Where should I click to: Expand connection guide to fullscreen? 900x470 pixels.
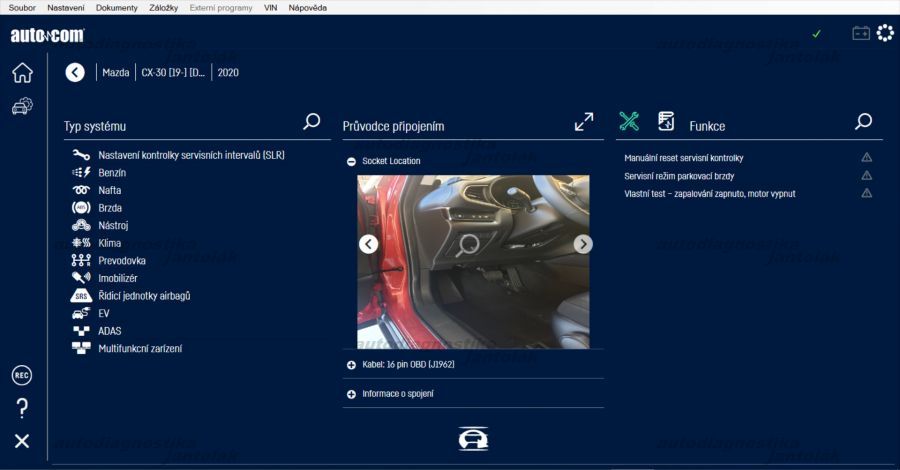584,122
